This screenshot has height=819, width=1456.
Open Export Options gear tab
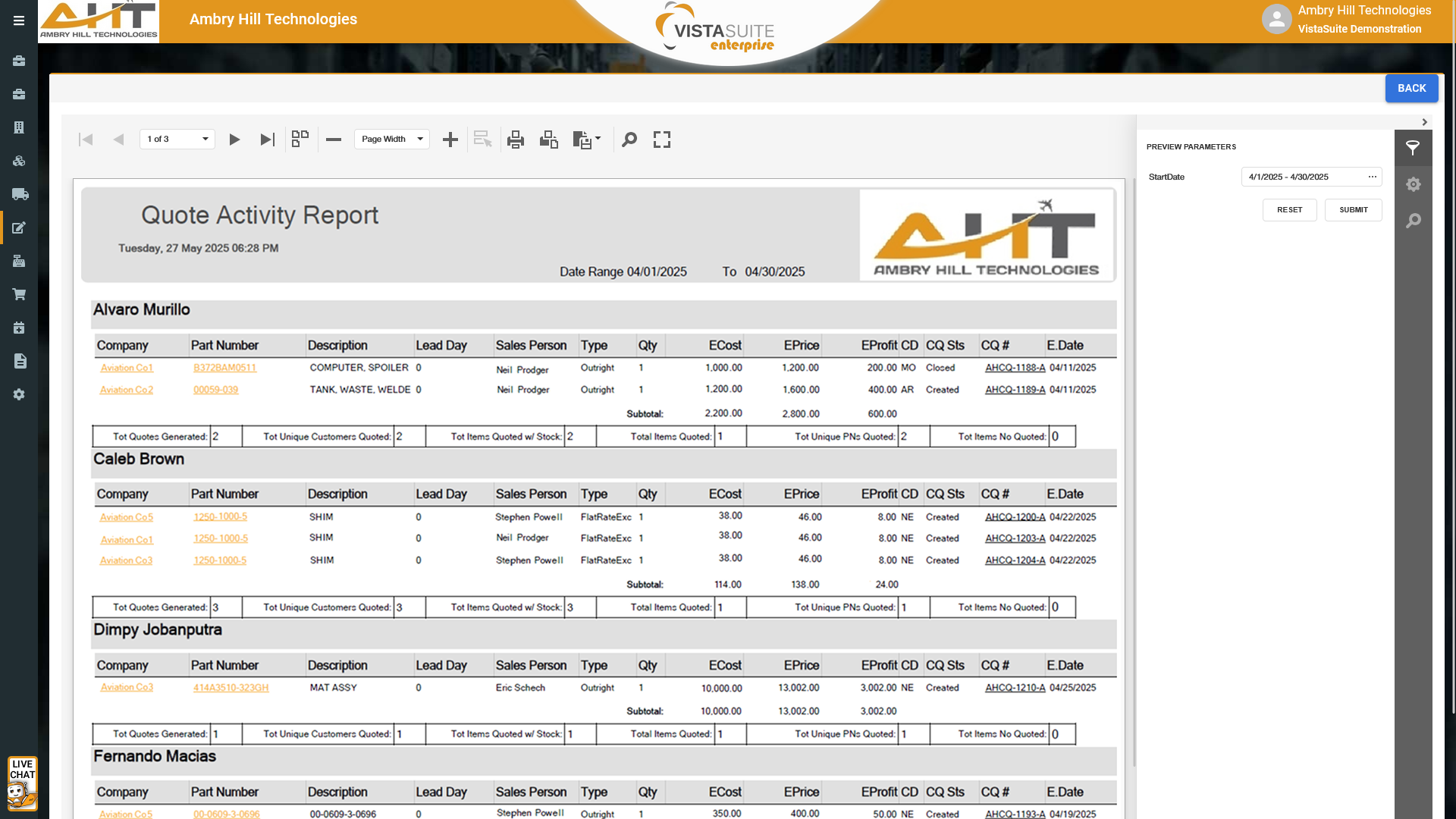1413,184
